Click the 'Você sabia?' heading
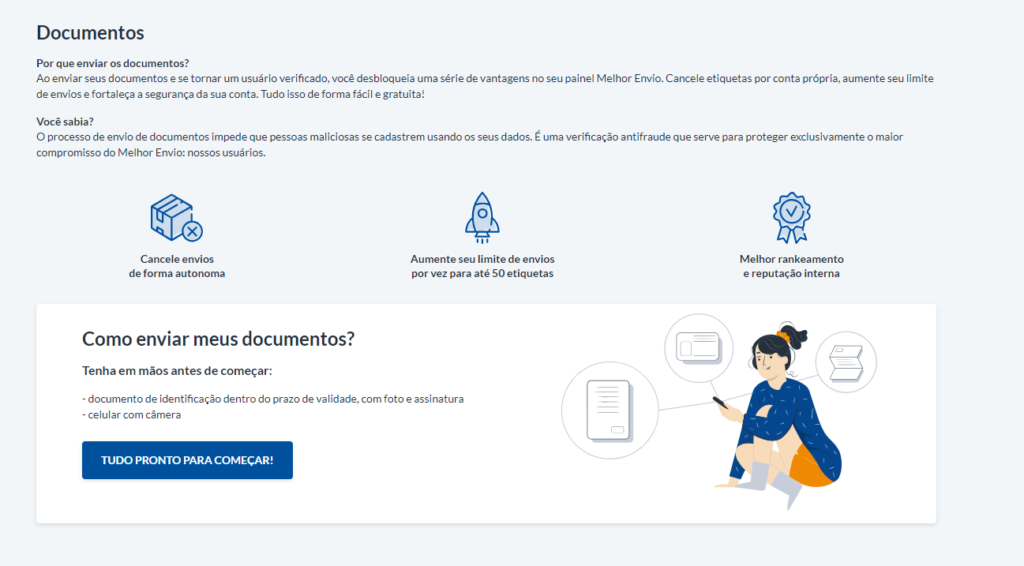Image resolution: width=1024 pixels, height=566 pixels. (65, 121)
